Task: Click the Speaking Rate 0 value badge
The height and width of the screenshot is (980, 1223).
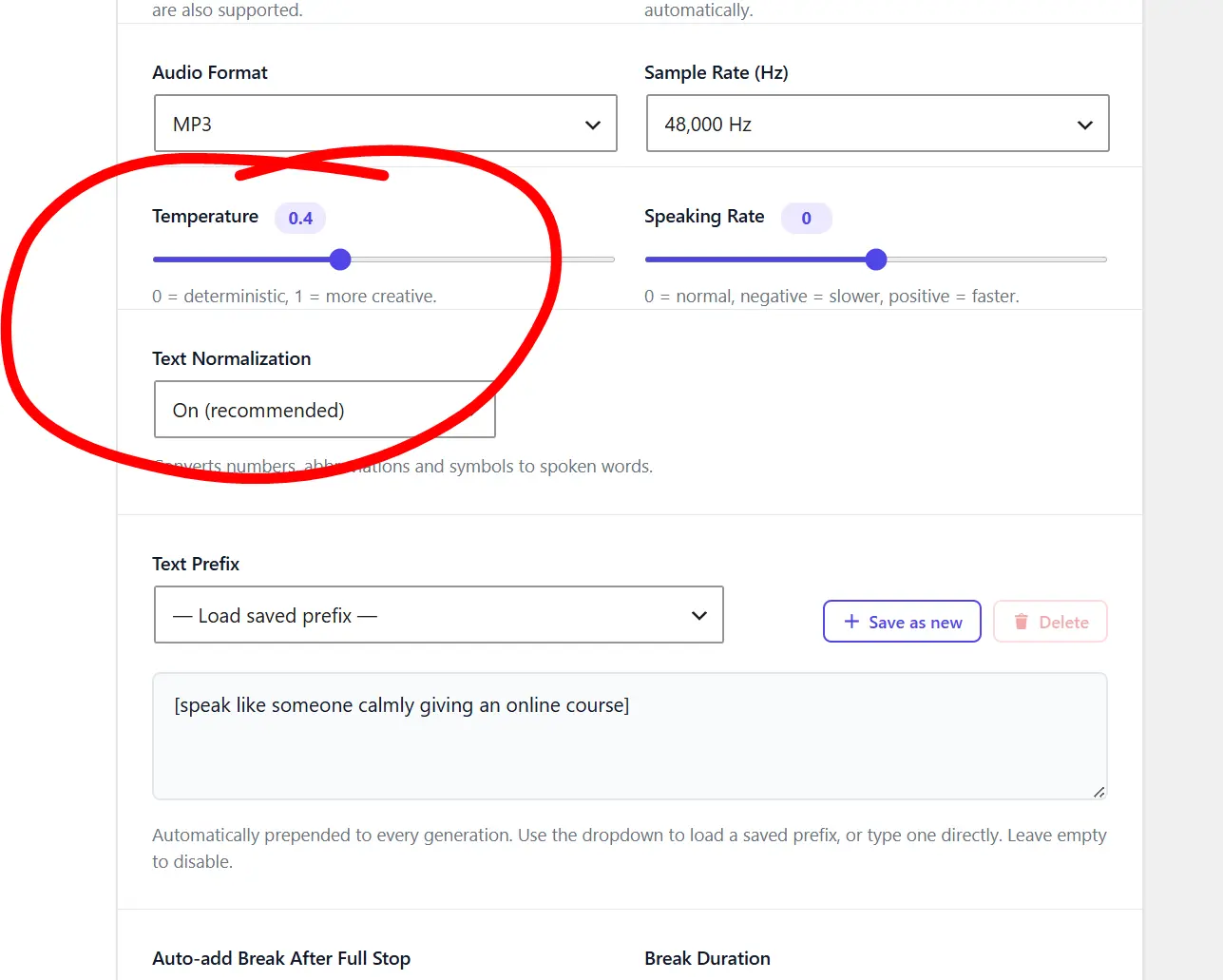Action: [806, 218]
